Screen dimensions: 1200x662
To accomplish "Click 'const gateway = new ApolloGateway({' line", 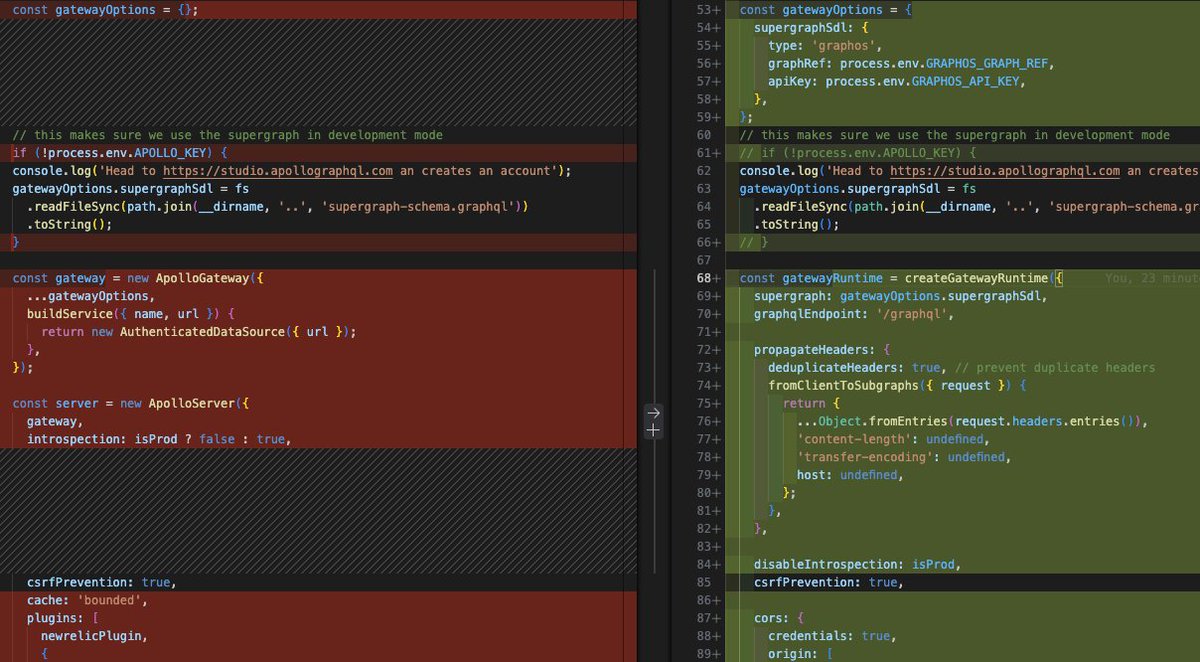I will [x=137, y=278].
